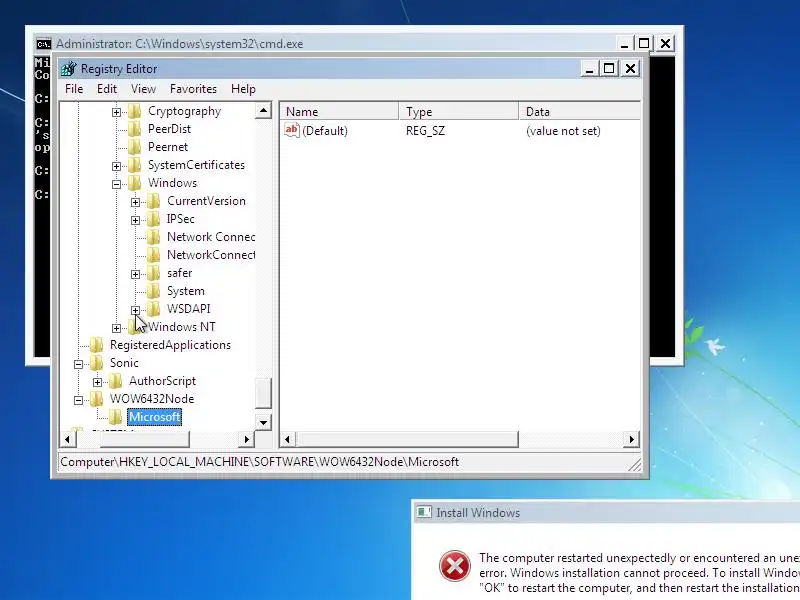Click the NetworkConnect folder icon
Viewport: 800px width, 600px height.
tap(153, 255)
